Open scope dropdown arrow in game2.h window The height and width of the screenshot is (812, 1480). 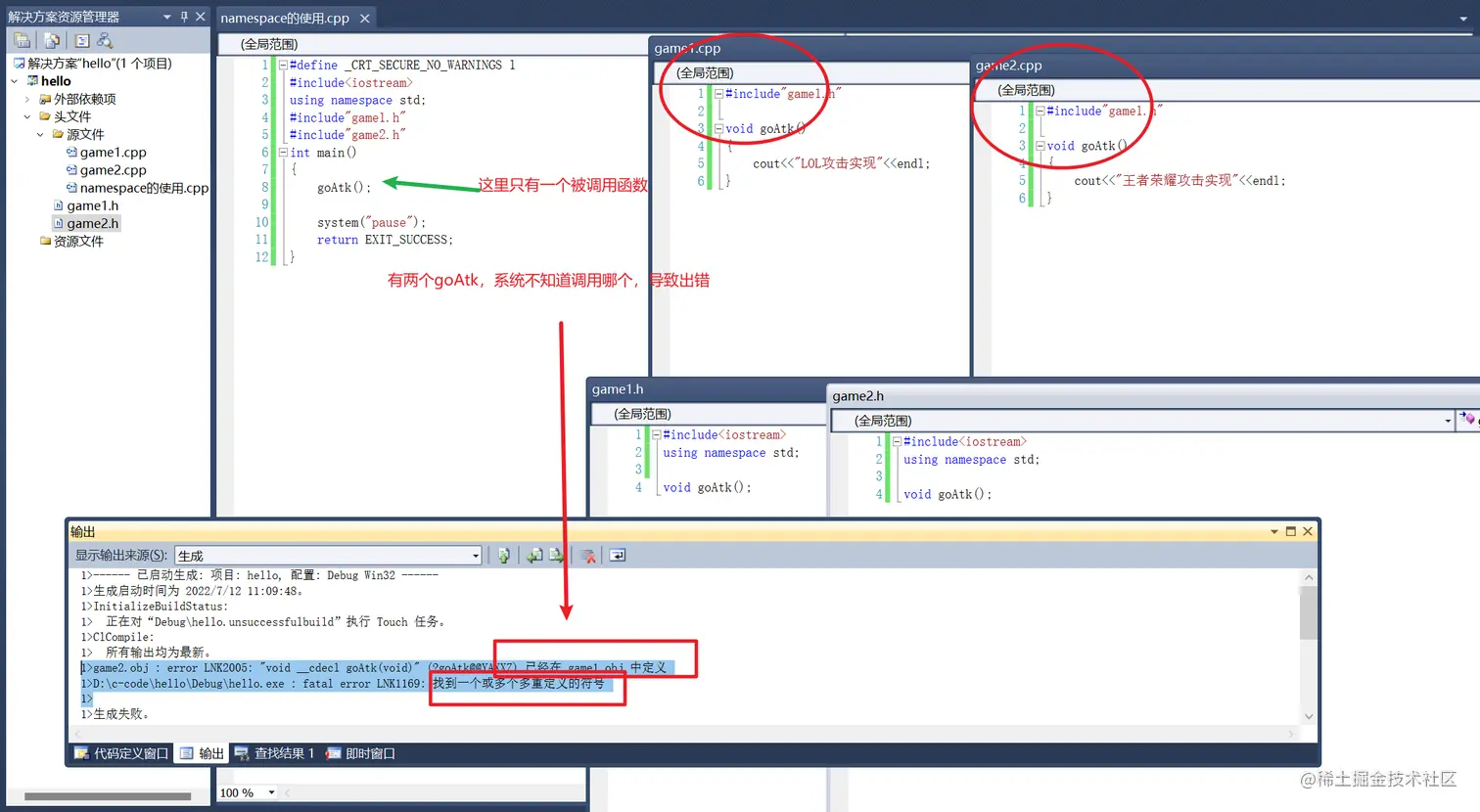1448,421
